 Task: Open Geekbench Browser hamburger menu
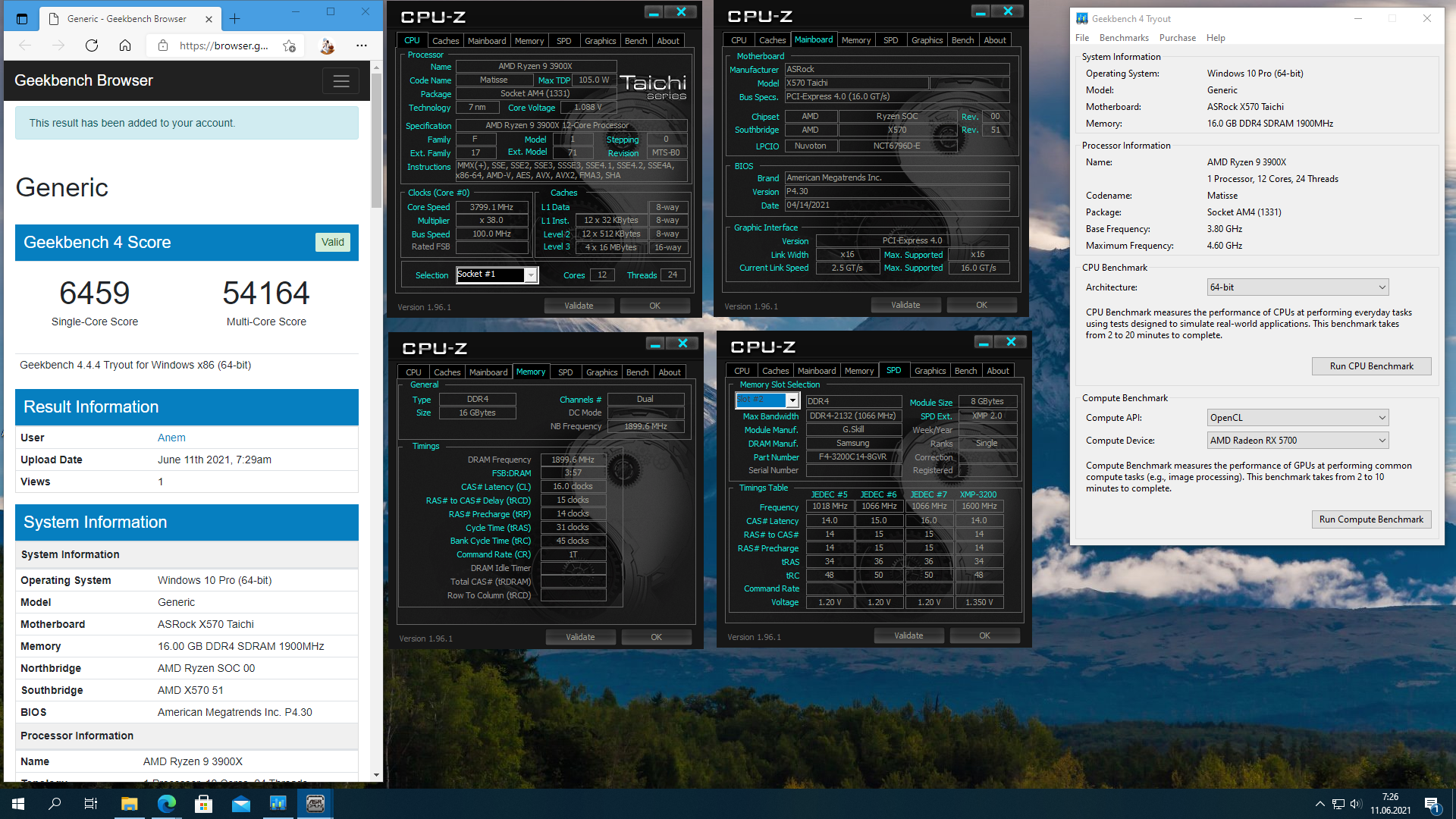pyautogui.click(x=341, y=81)
